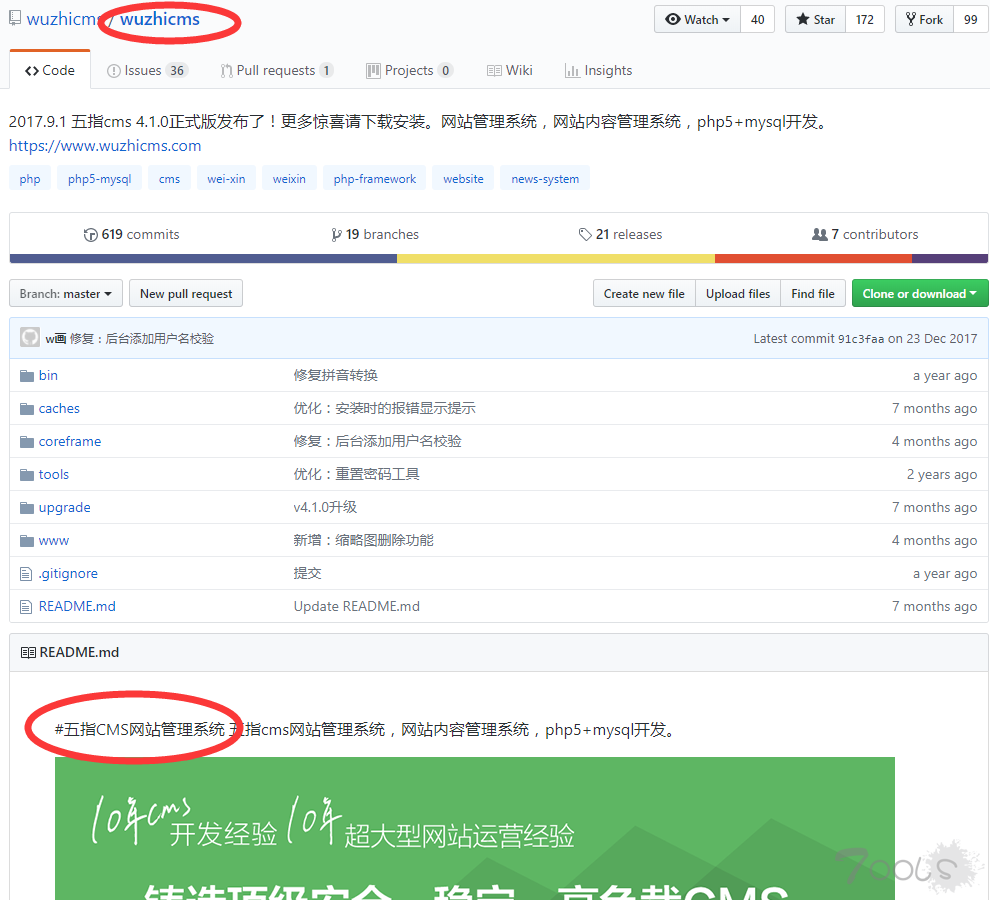Select the cms topic tag
Viewport: 990px width, 900px height.
tap(169, 179)
